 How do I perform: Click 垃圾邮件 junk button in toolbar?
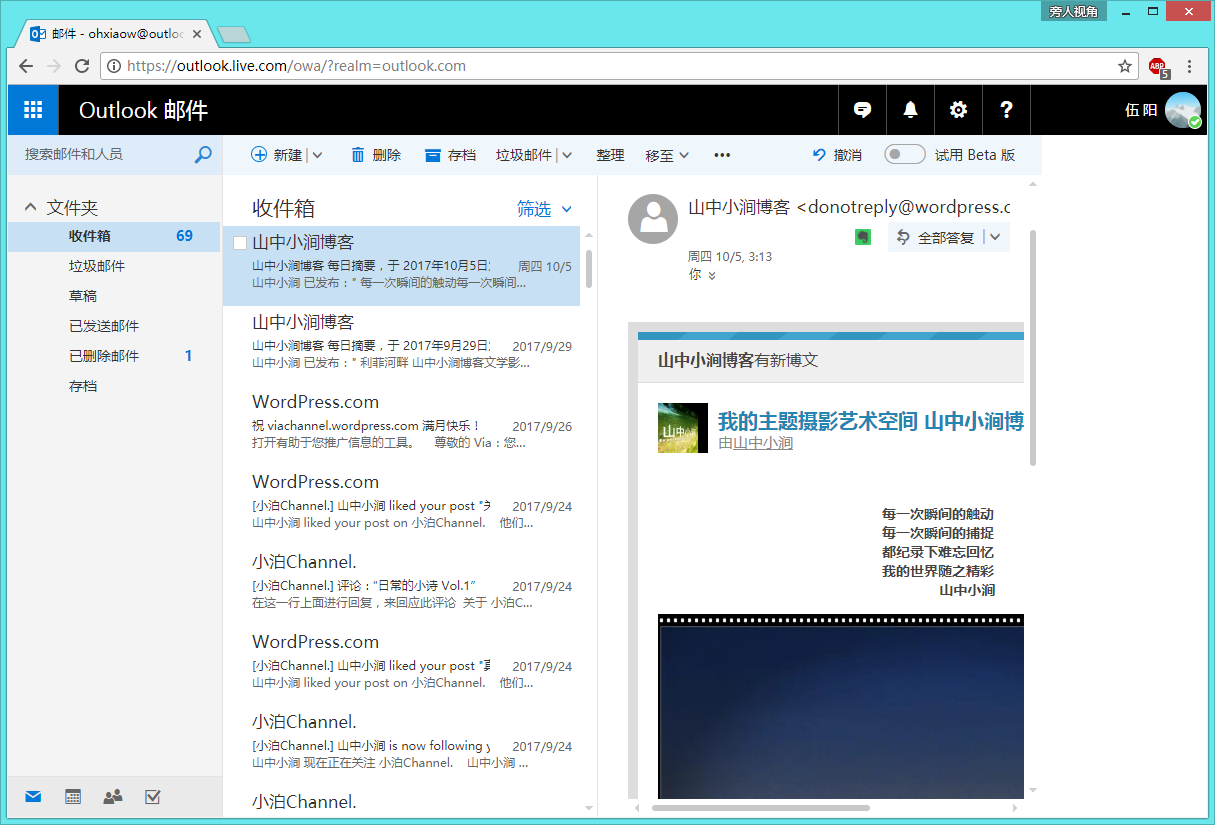click(524, 155)
